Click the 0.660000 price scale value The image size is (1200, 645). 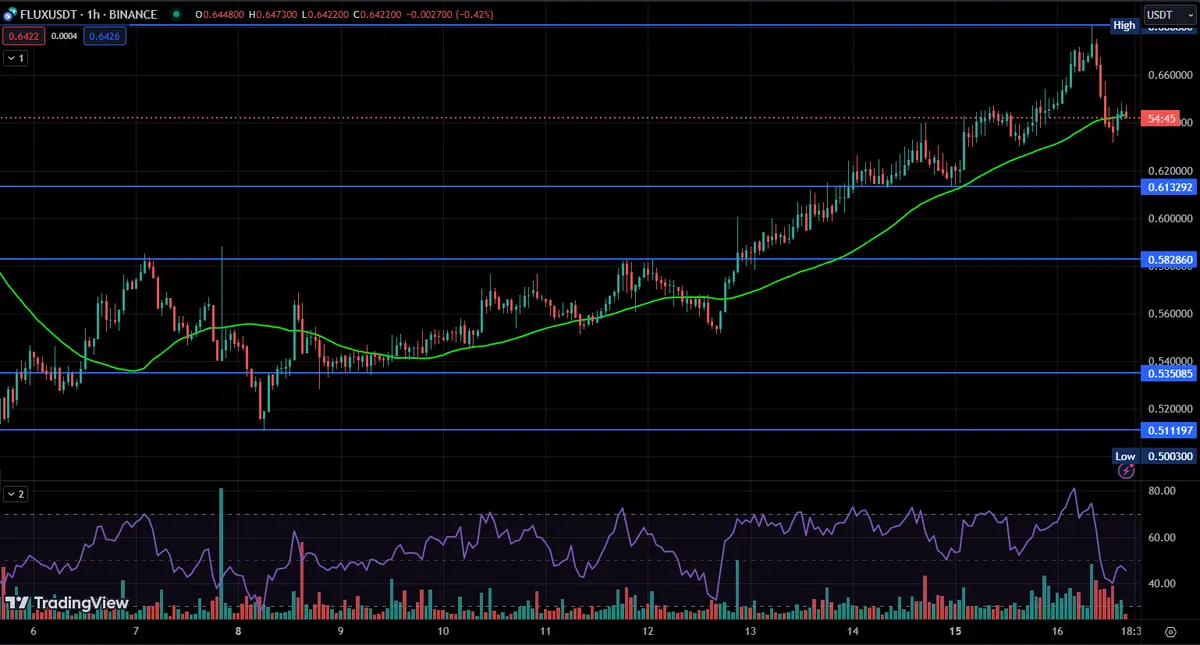(x=1169, y=74)
